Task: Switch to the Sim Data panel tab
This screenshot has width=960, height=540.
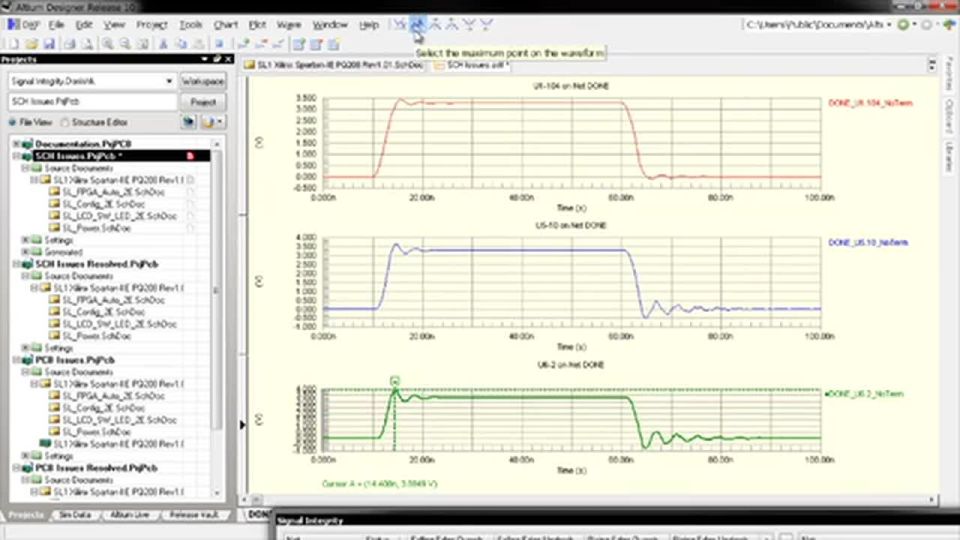Action: point(75,515)
